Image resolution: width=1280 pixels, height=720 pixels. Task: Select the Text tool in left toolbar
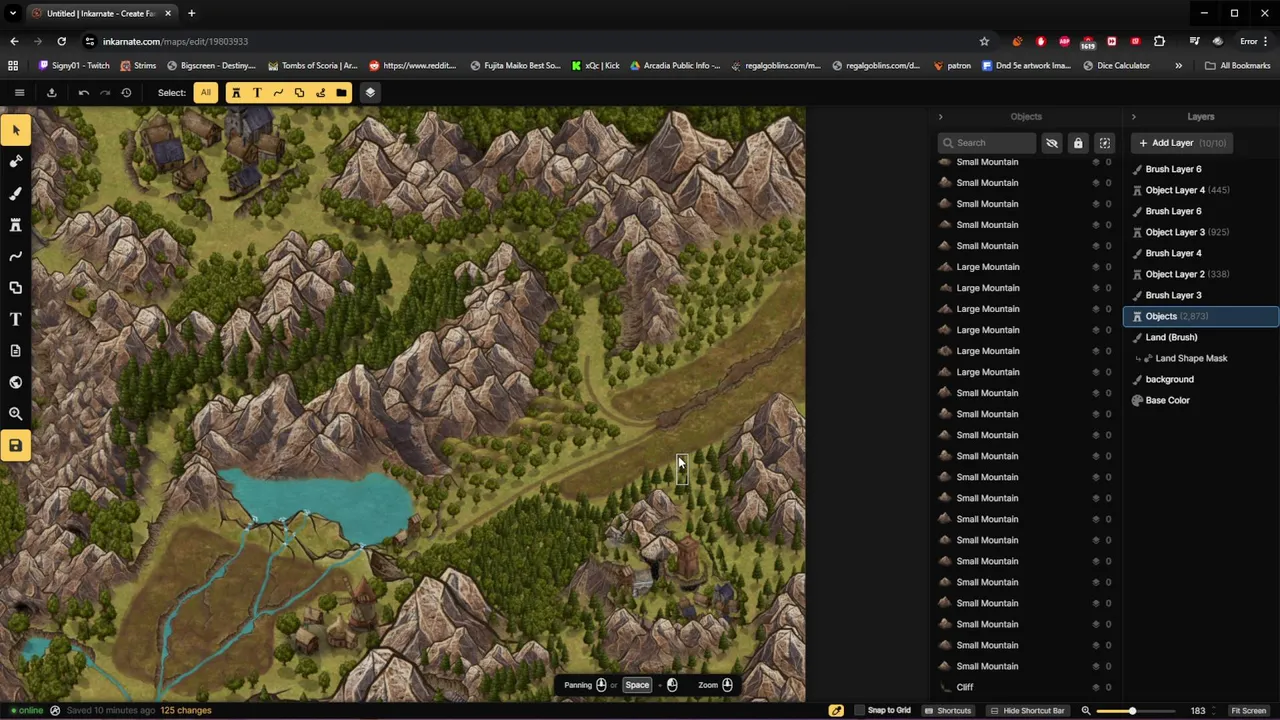(15, 319)
